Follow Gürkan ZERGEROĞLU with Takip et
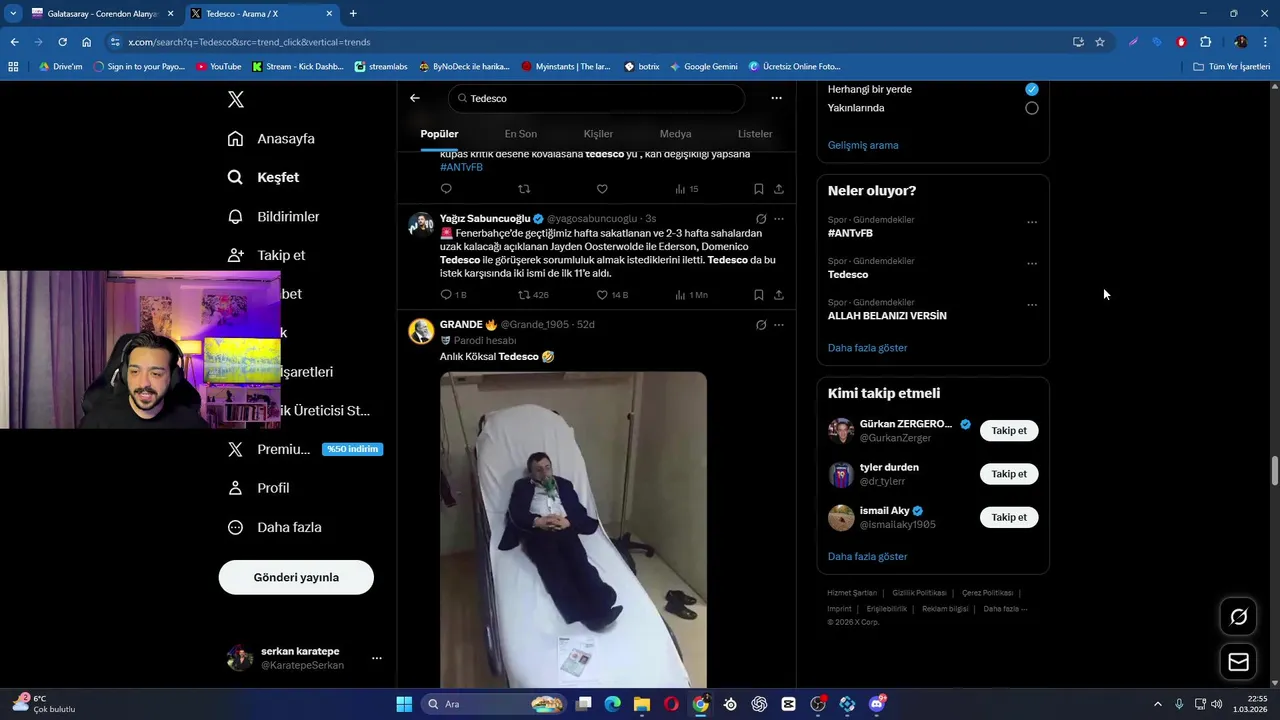1280x720 pixels. 1009,431
